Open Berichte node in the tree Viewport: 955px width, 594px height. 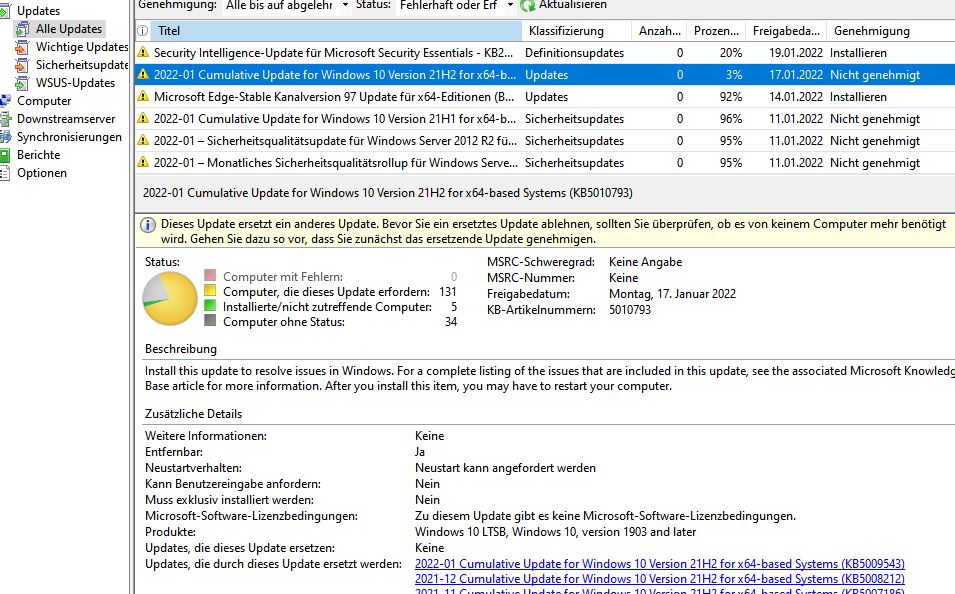pos(38,155)
